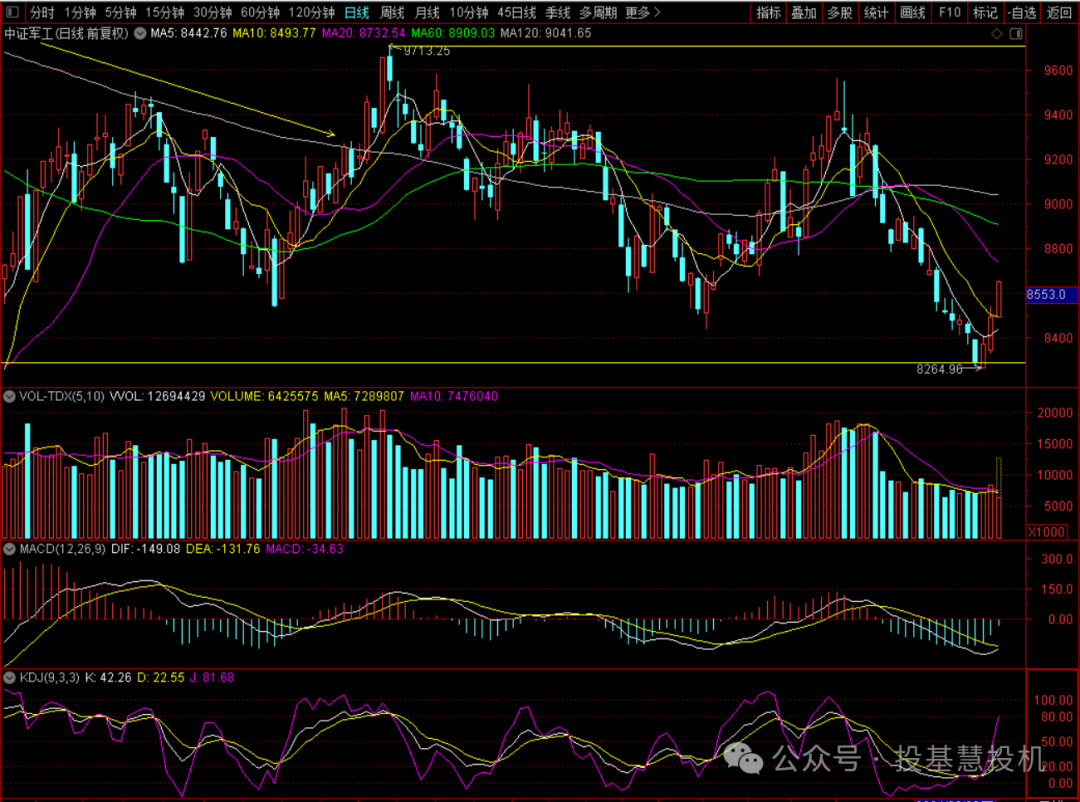Click the MA5: 8442.76 label
This screenshot has width=1080, height=802.
click(x=189, y=33)
